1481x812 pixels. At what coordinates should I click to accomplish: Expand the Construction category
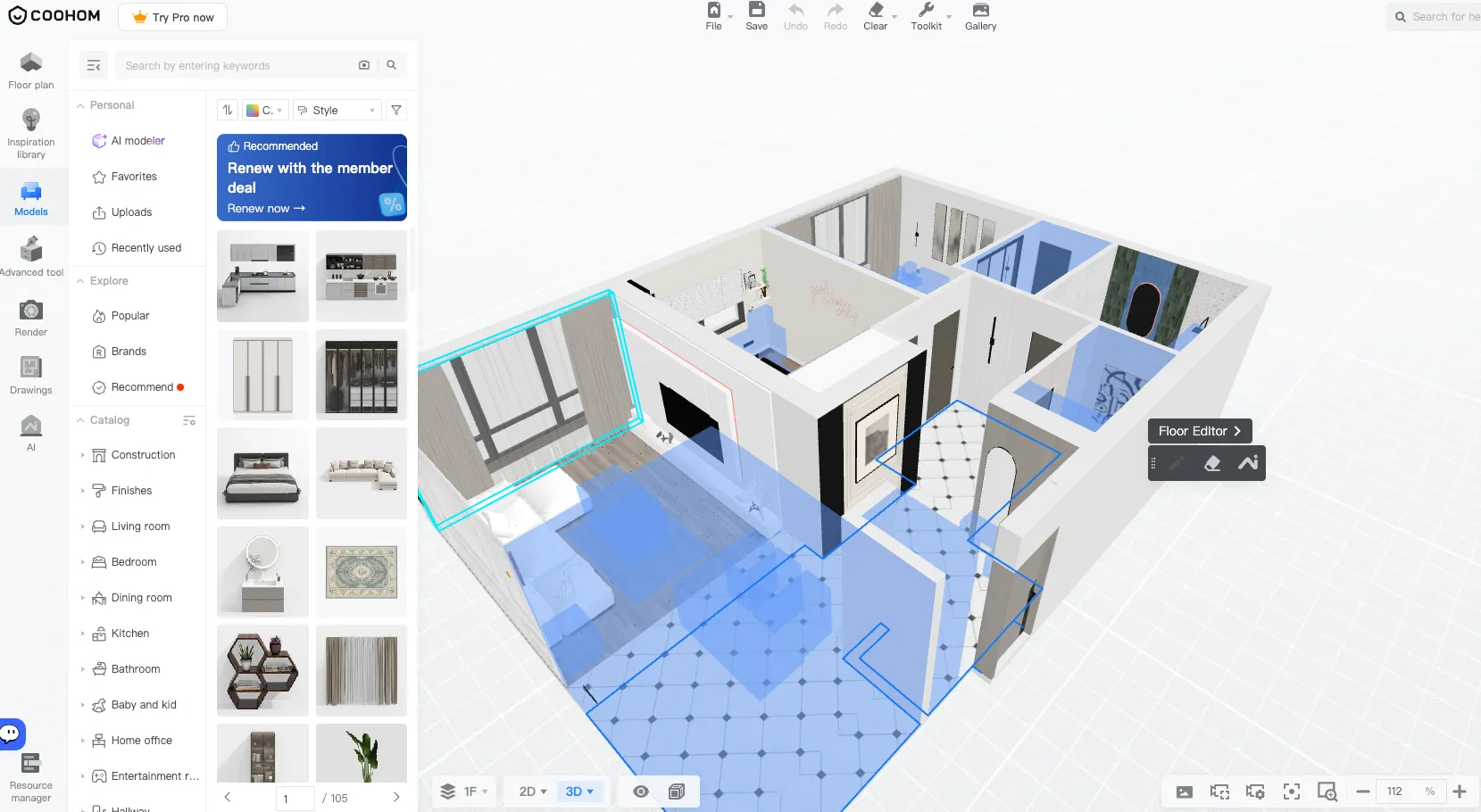[x=83, y=455]
